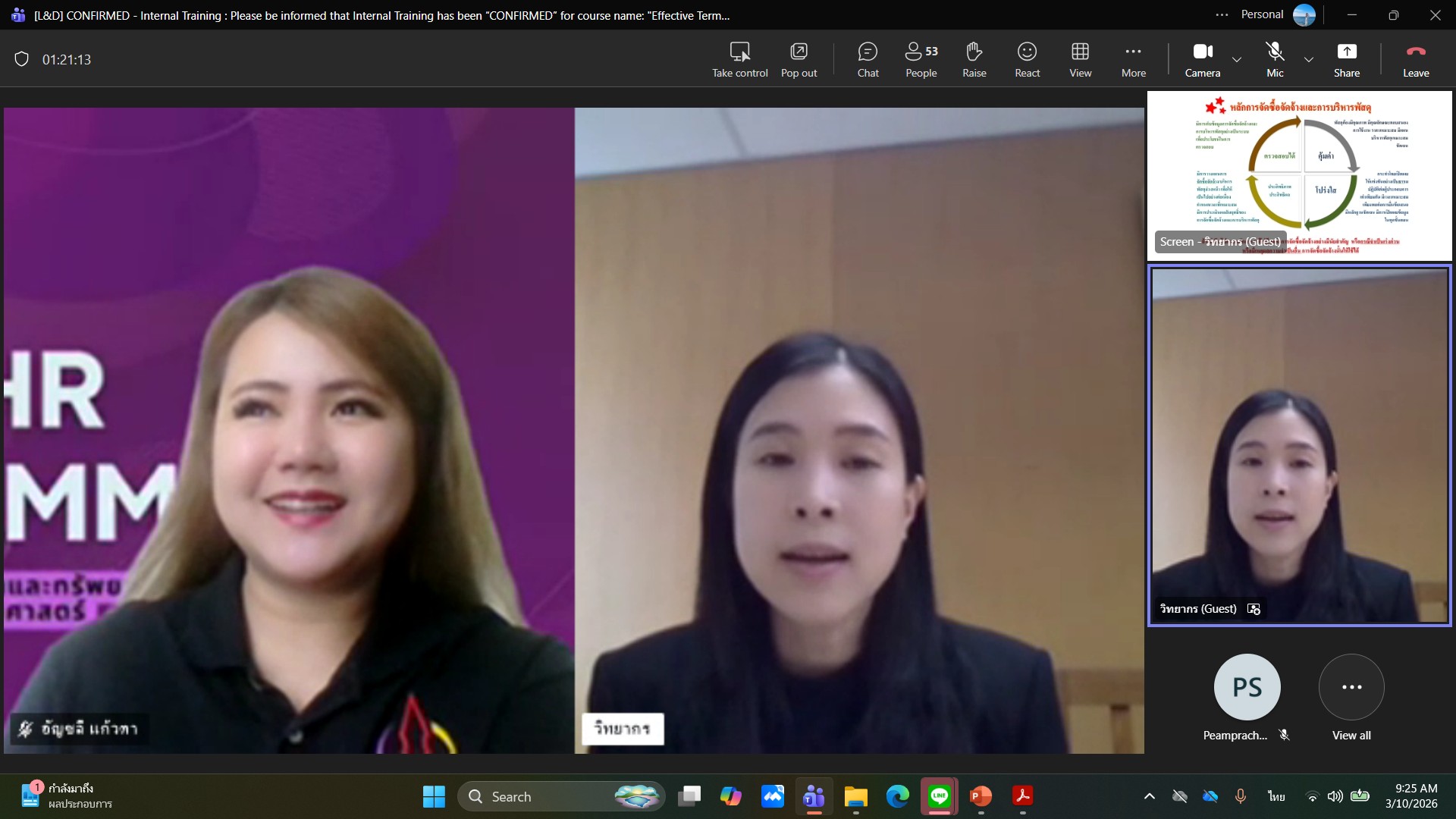The image size is (1456, 819).
Task: Click the microphone tray icon
Action: point(1241,796)
